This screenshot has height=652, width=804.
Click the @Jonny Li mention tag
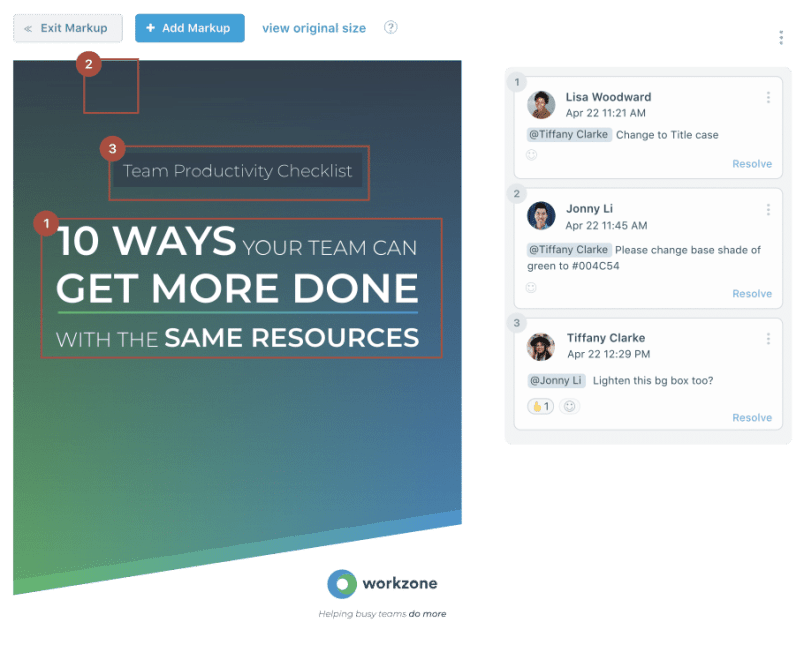[555, 380]
